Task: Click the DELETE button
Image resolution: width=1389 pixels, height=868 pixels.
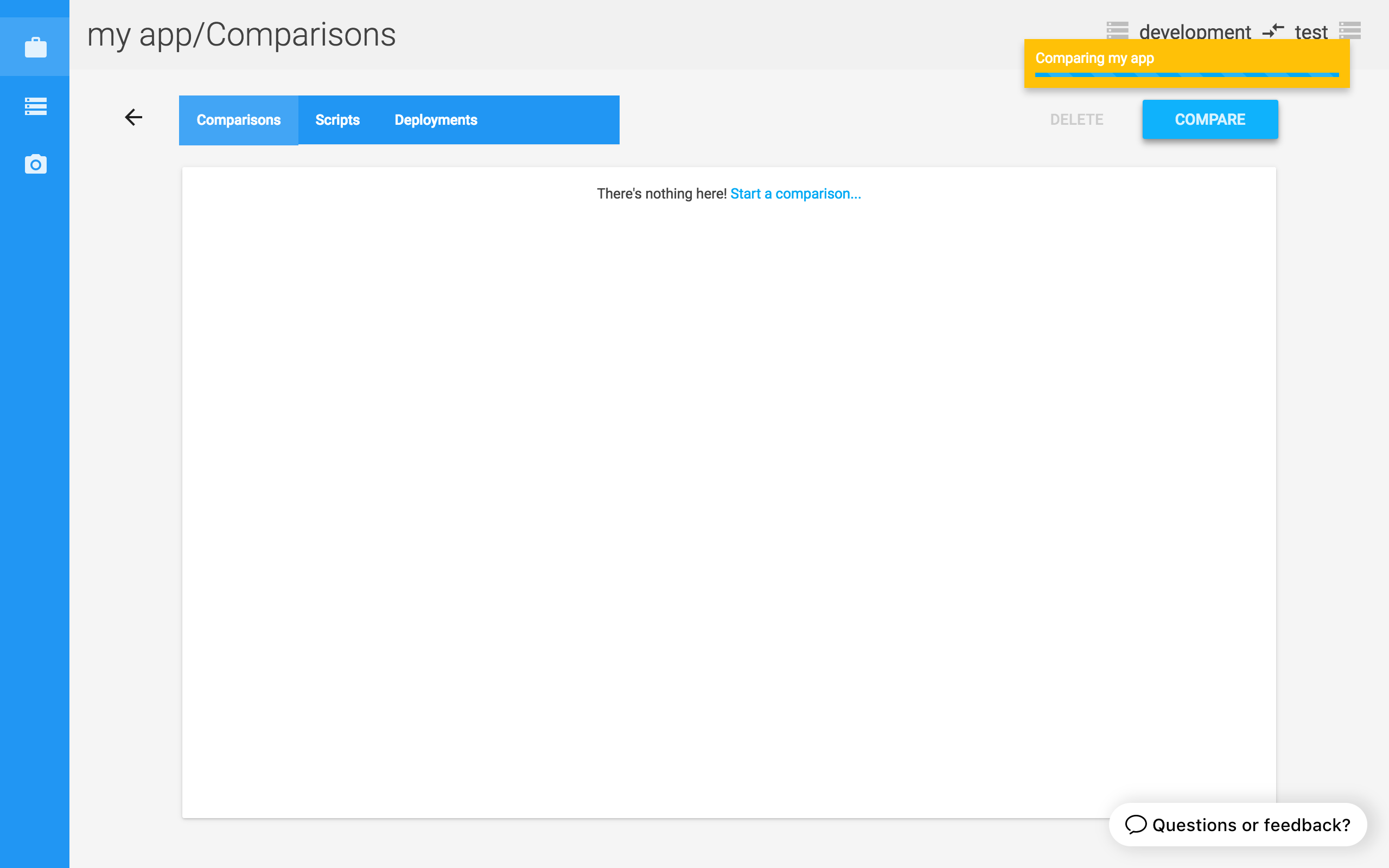Action: (x=1076, y=119)
